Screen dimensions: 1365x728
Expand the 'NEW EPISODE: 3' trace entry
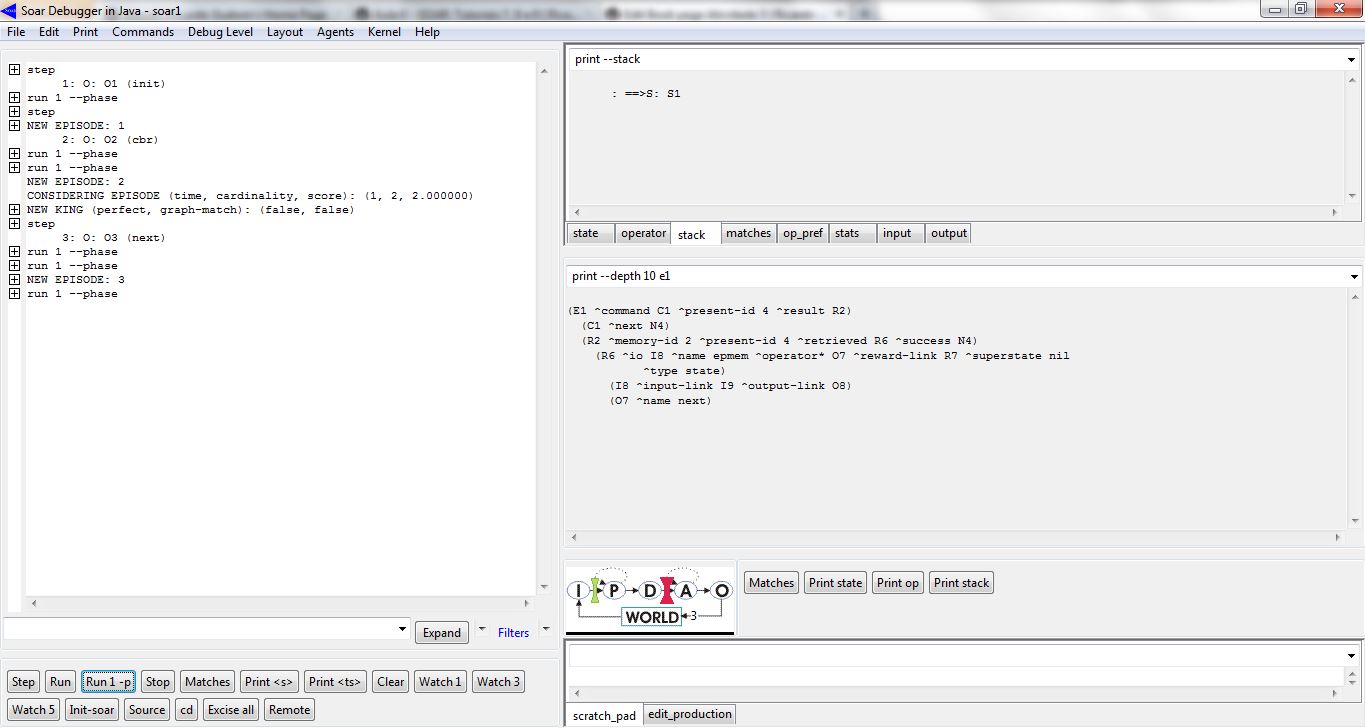(15, 280)
